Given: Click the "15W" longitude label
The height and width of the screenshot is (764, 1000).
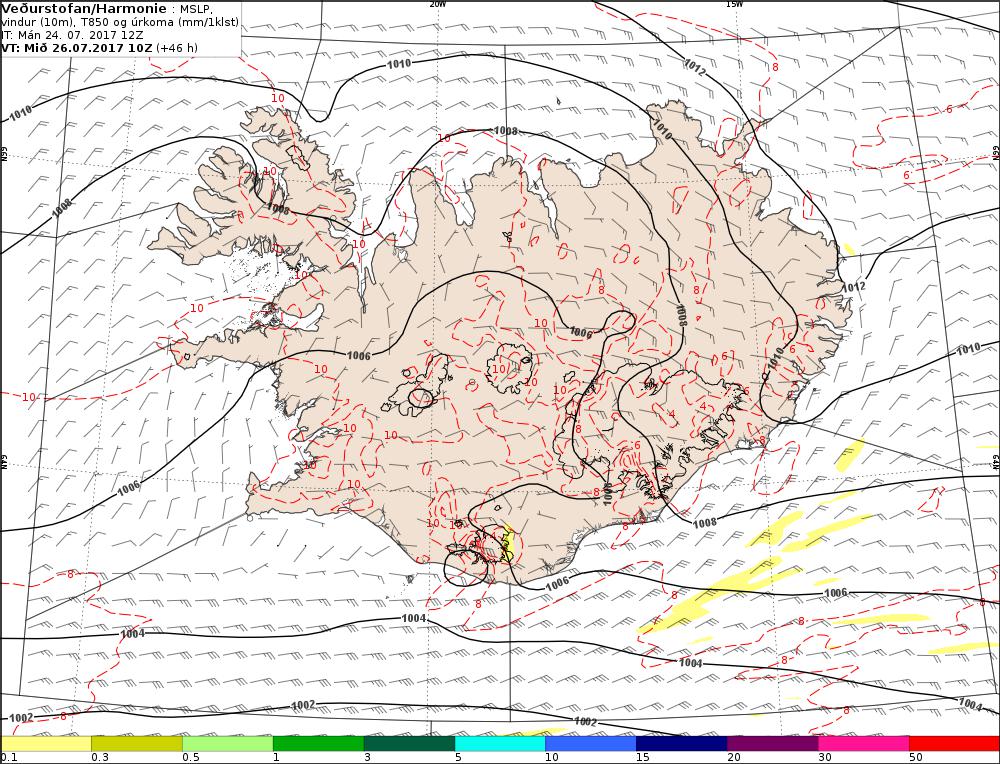Looking at the screenshot, I should tap(734, 4).
